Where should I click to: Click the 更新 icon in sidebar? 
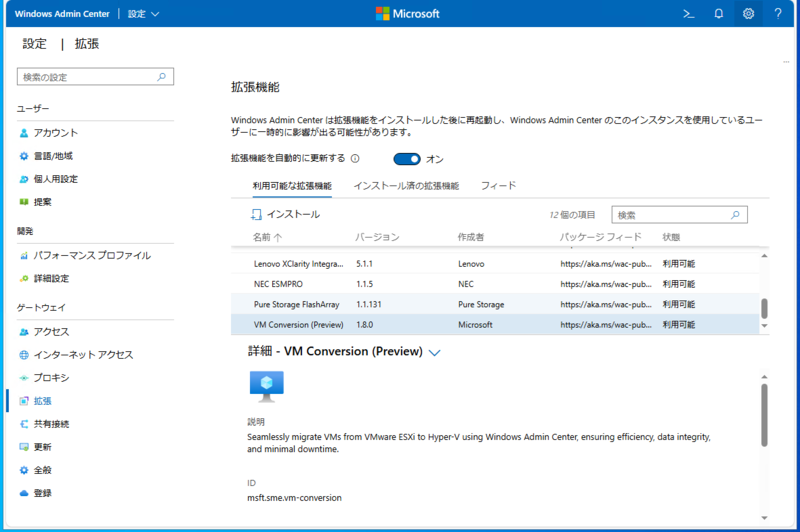(x=24, y=447)
